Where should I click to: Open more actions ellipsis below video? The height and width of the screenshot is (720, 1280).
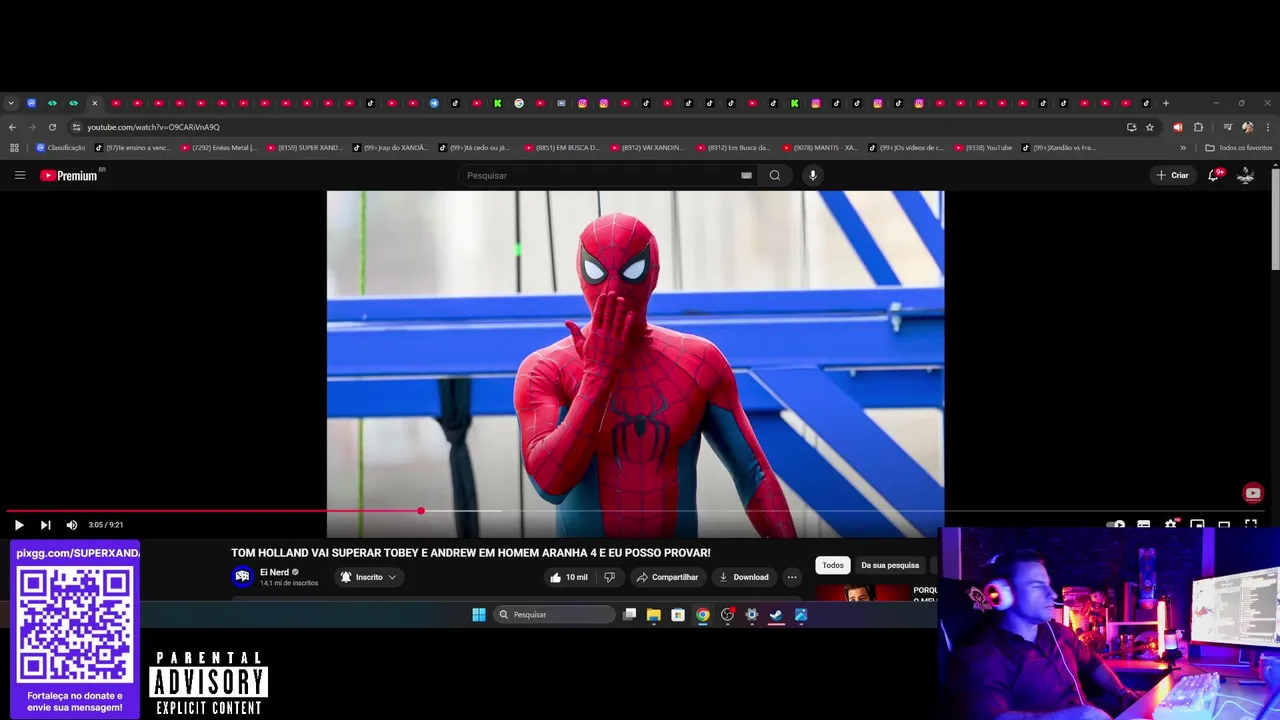pyautogui.click(x=792, y=577)
